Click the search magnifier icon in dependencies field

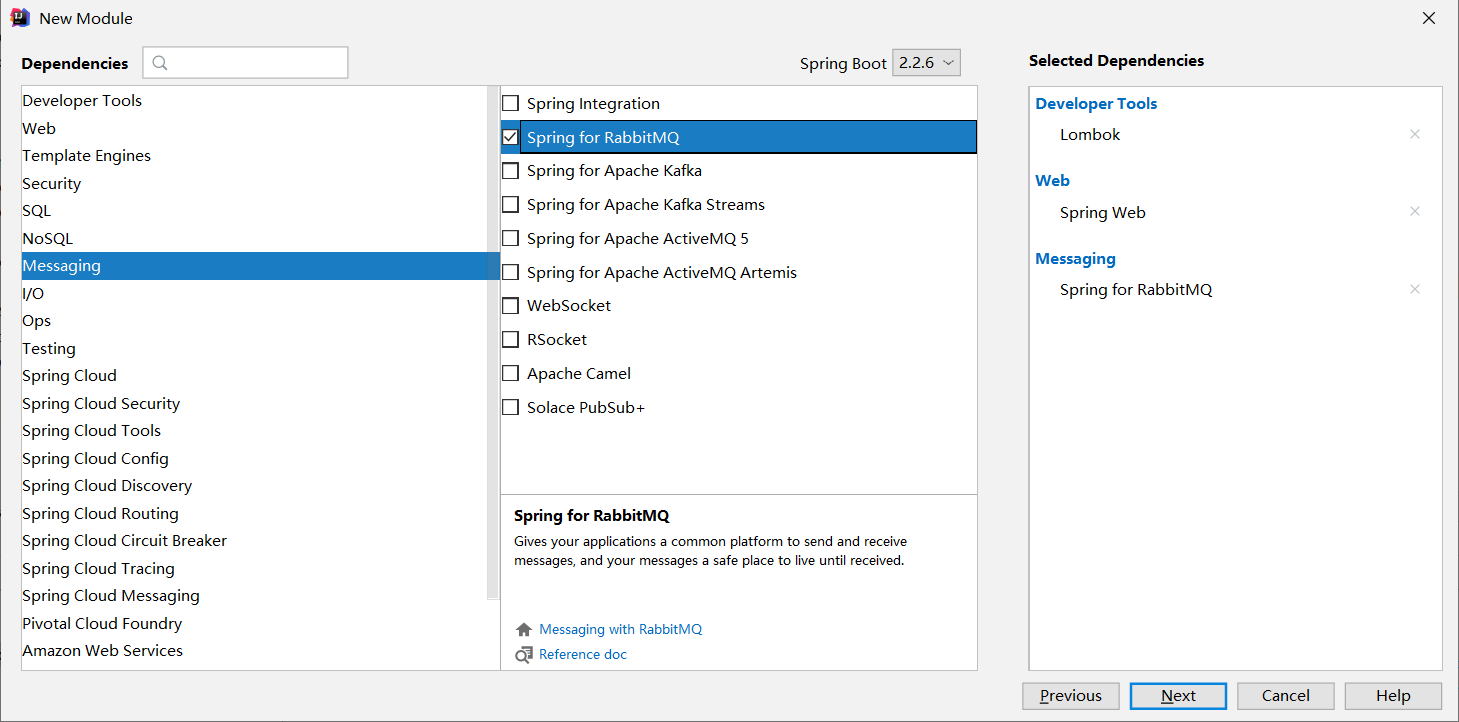coord(161,63)
